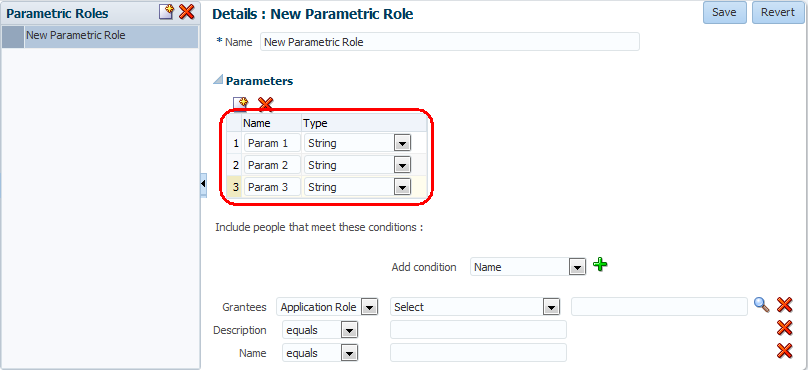This screenshot has height=370, width=808.
Task: Click the role Name input field
Action: [450, 42]
